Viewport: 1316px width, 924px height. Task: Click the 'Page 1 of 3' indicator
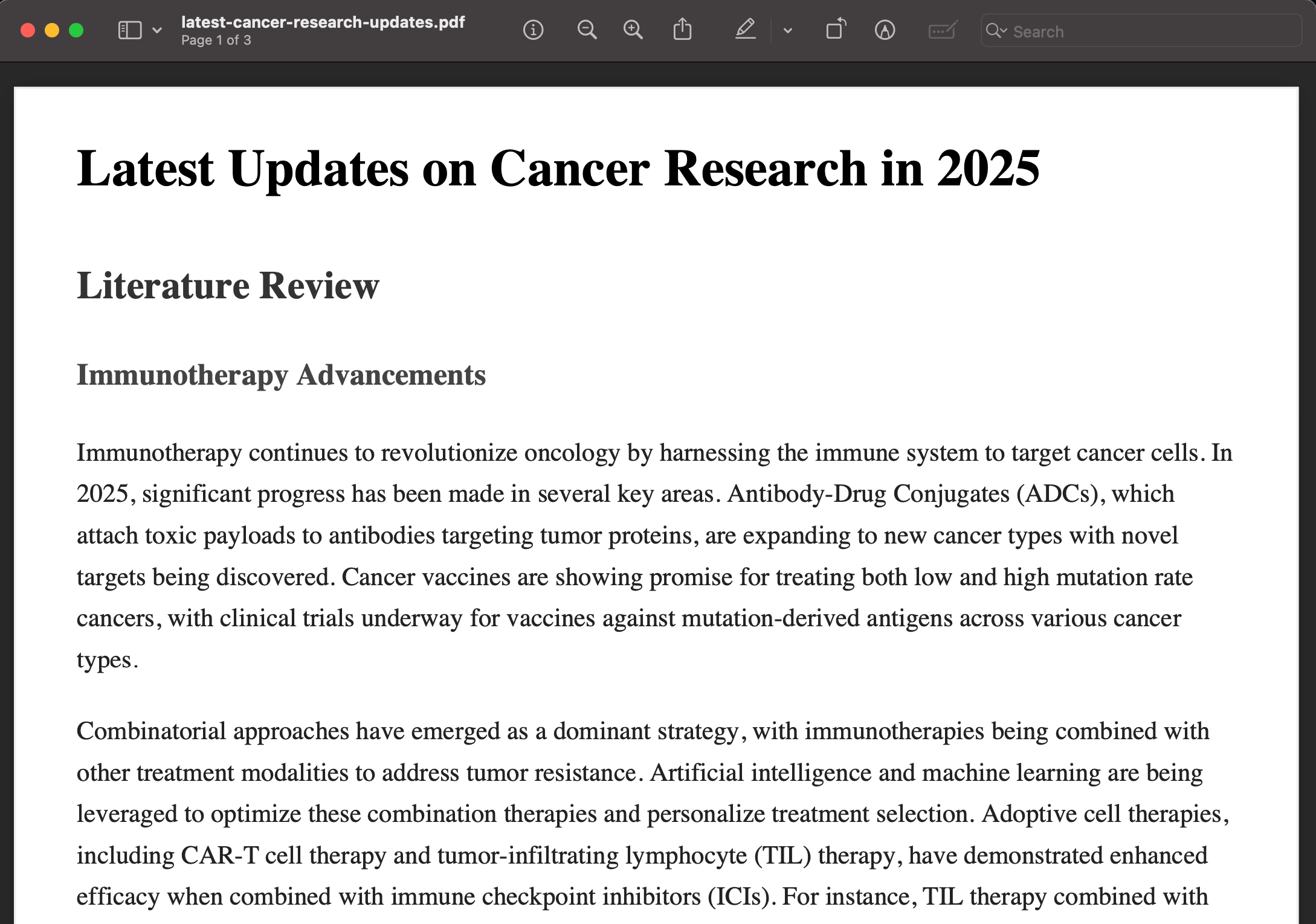tap(216, 40)
